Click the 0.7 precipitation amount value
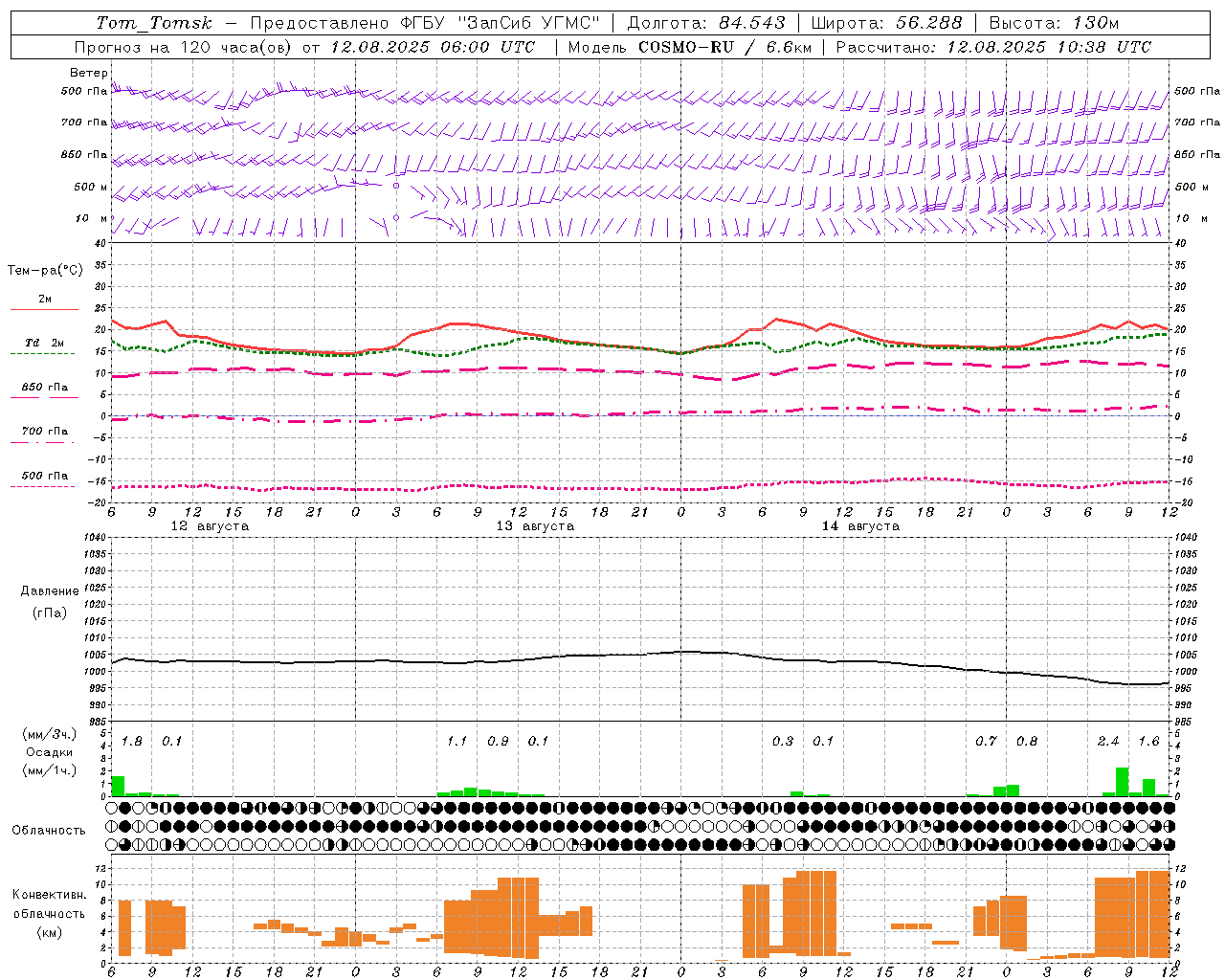This screenshot has width=1225, height=980. click(986, 742)
